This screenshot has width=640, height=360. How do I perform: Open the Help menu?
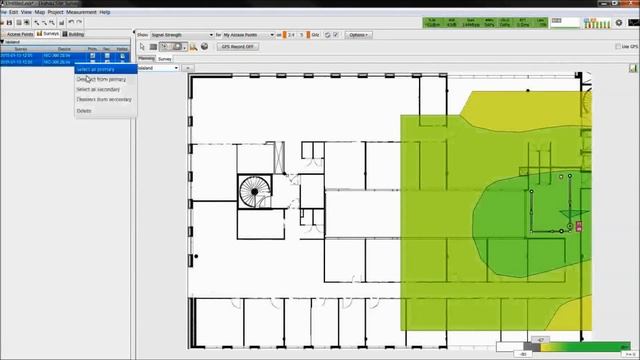click(x=105, y=12)
